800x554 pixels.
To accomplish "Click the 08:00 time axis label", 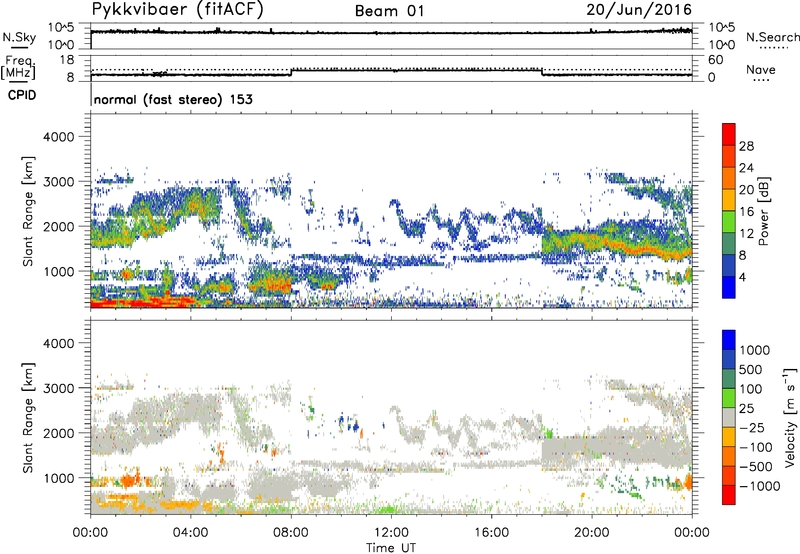I will pyautogui.click(x=291, y=533).
